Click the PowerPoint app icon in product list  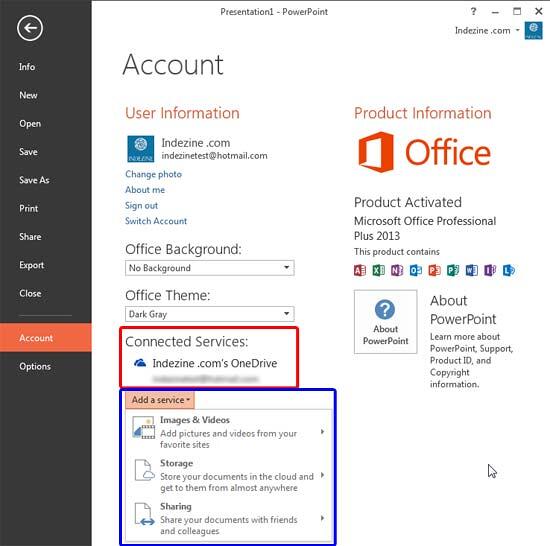[434, 270]
